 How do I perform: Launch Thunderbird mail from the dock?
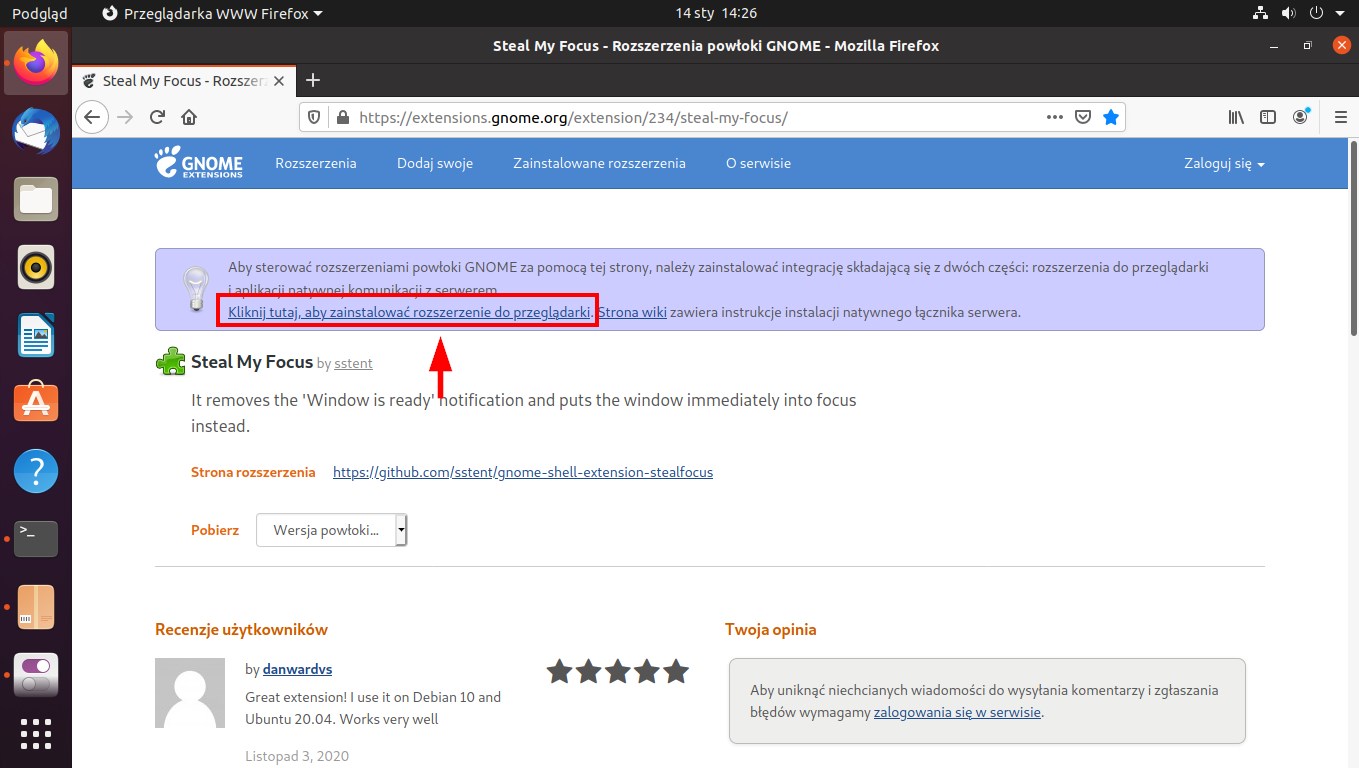tap(36, 131)
